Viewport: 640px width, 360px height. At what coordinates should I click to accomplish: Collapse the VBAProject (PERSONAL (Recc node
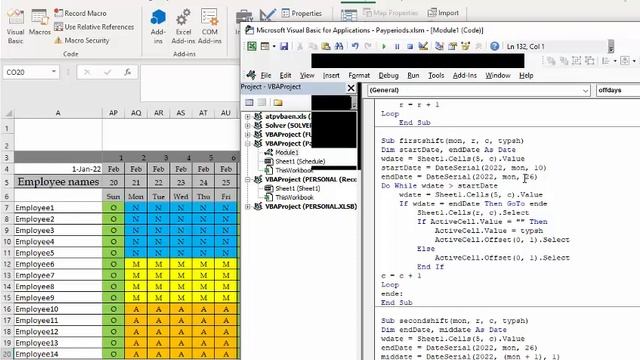247,179
